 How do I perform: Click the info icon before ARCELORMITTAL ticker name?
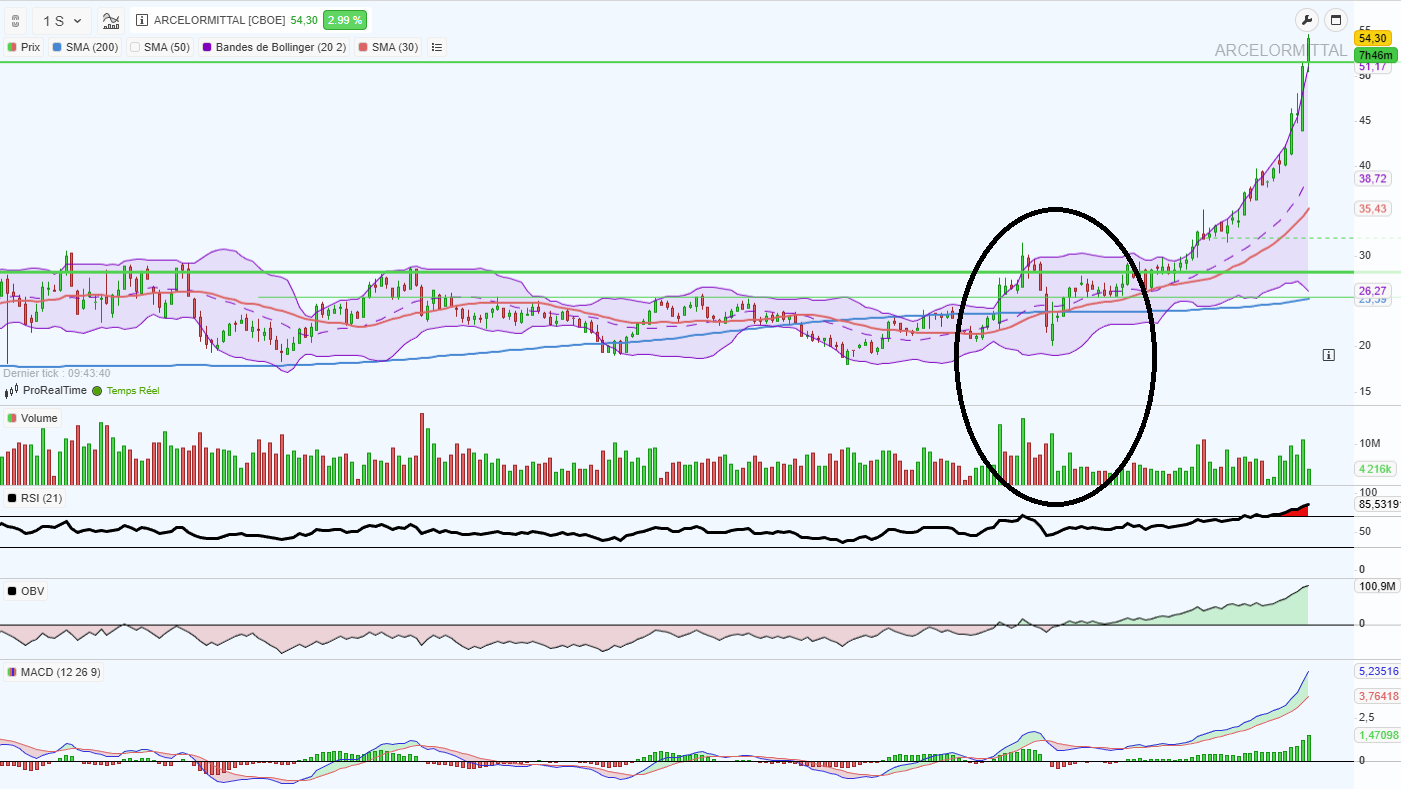[142, 20]
